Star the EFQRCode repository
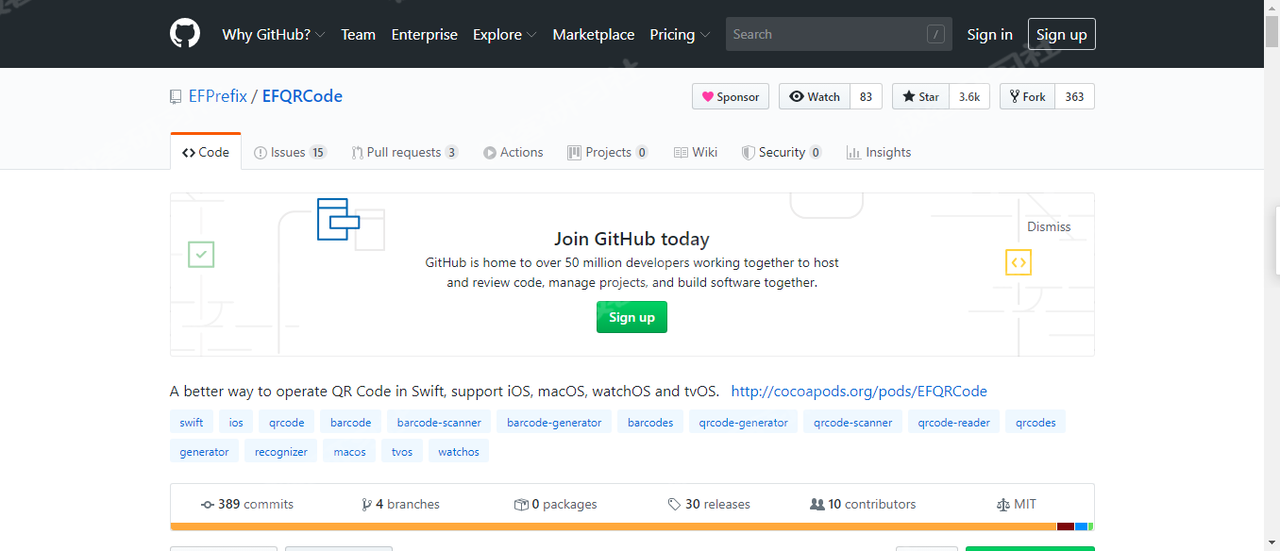 tap(921, 97)
